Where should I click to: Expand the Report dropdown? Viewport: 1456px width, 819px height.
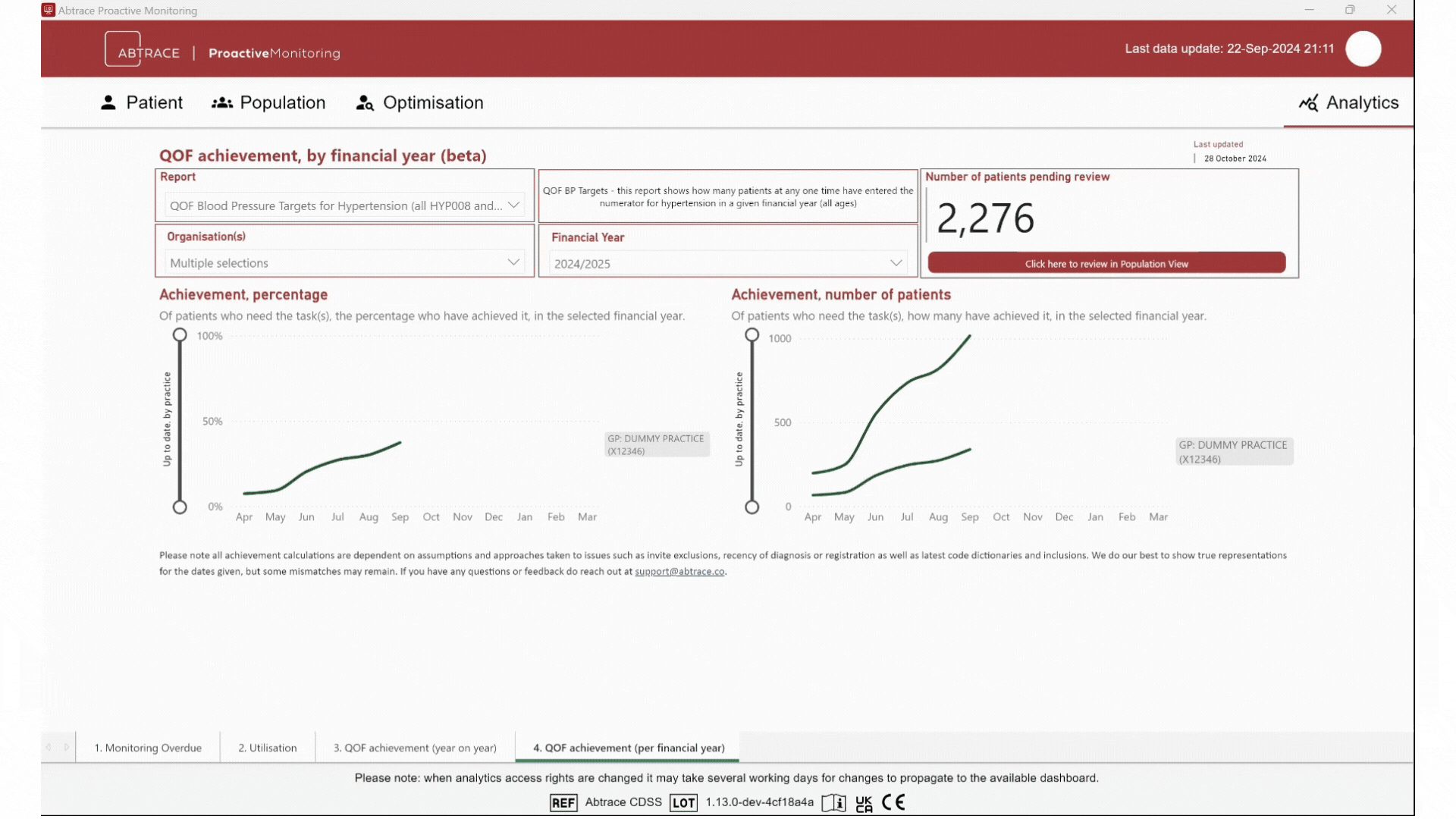513,206
